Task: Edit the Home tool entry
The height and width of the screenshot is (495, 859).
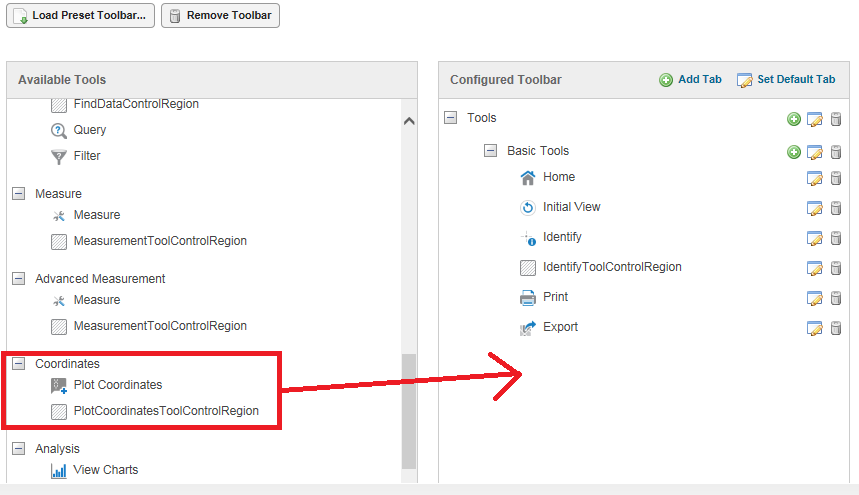Action: coord(815,178)
